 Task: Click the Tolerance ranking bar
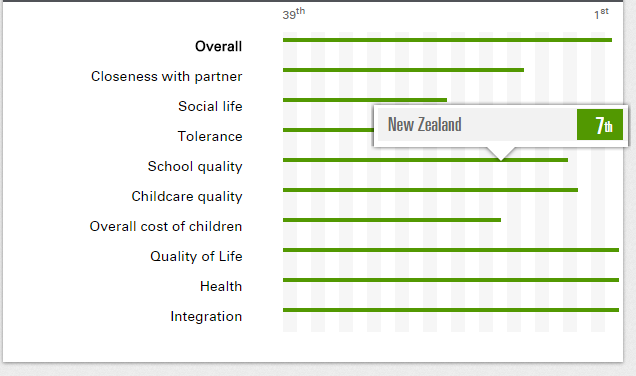pyautogui.click(x=328, y=130)
